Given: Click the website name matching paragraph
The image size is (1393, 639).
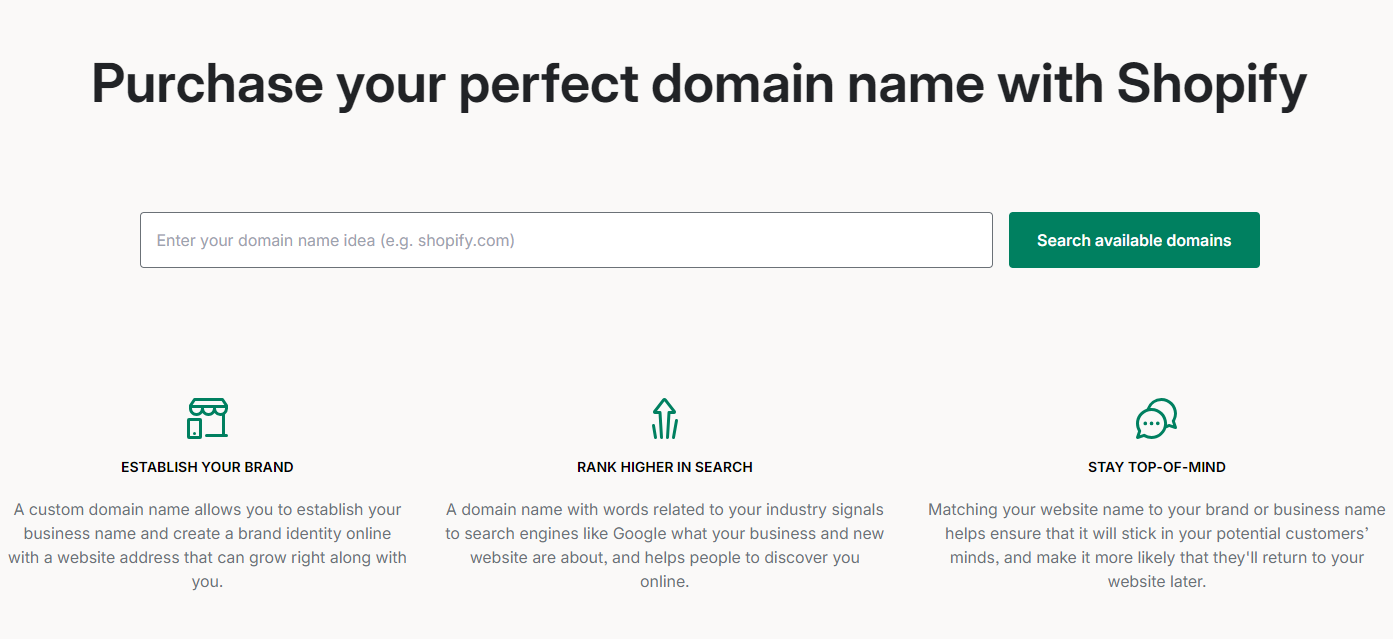Looking at the screenshot, I should tap(1156, 545).
